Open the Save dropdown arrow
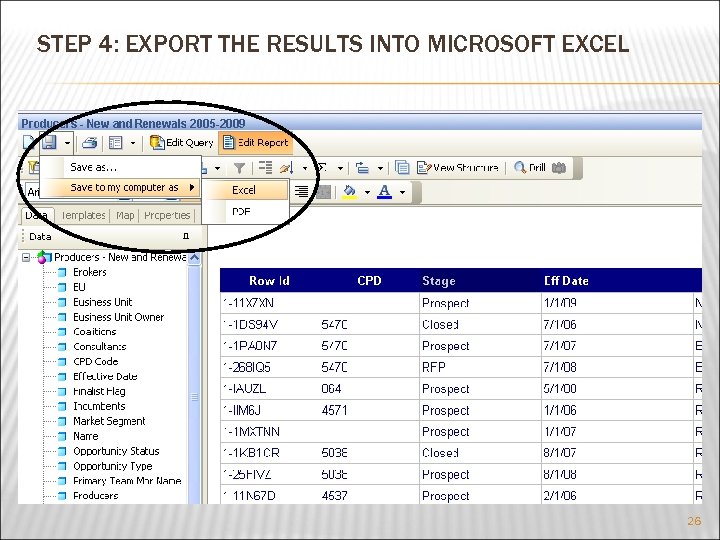This screenshot has height=540, width=720. (x=67, y=143)
